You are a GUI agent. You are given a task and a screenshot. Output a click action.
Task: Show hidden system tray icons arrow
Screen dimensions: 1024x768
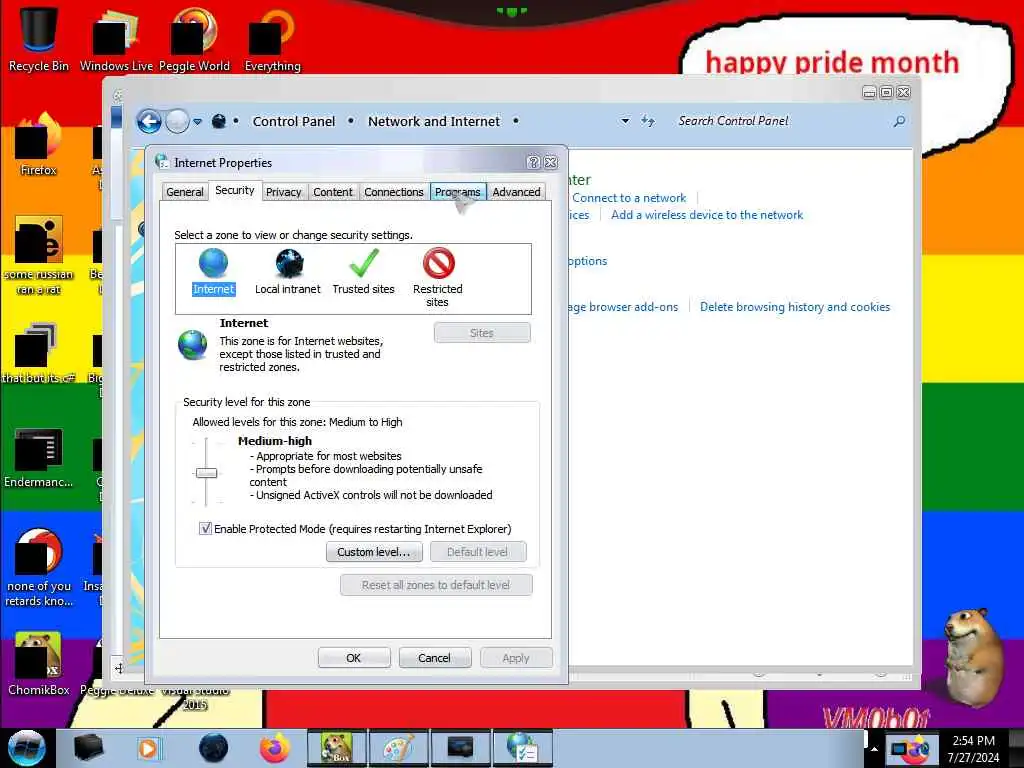coord(874,748)
